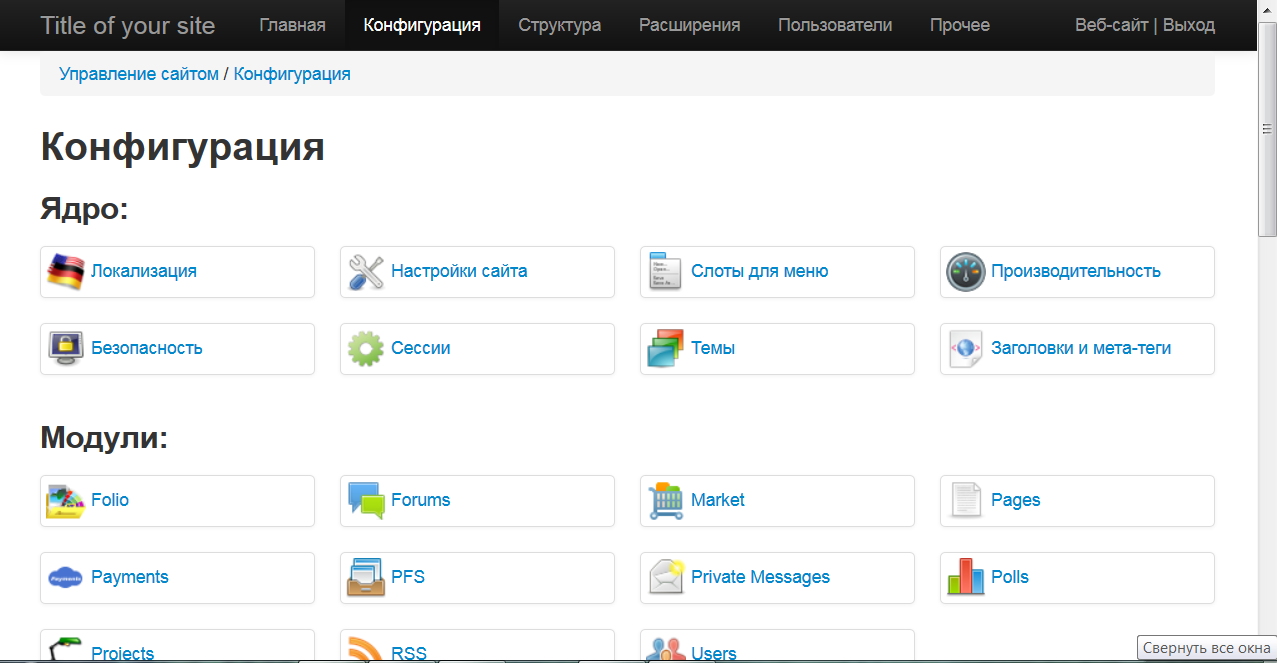Open the Расширения menu
The height and width of the screenshot is (663, 1277).
click(690, 25)
